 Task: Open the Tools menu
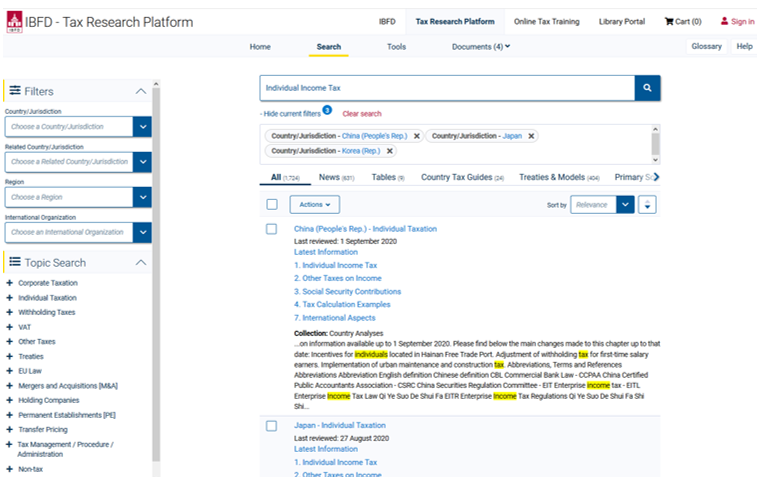[x=396, y=47]
